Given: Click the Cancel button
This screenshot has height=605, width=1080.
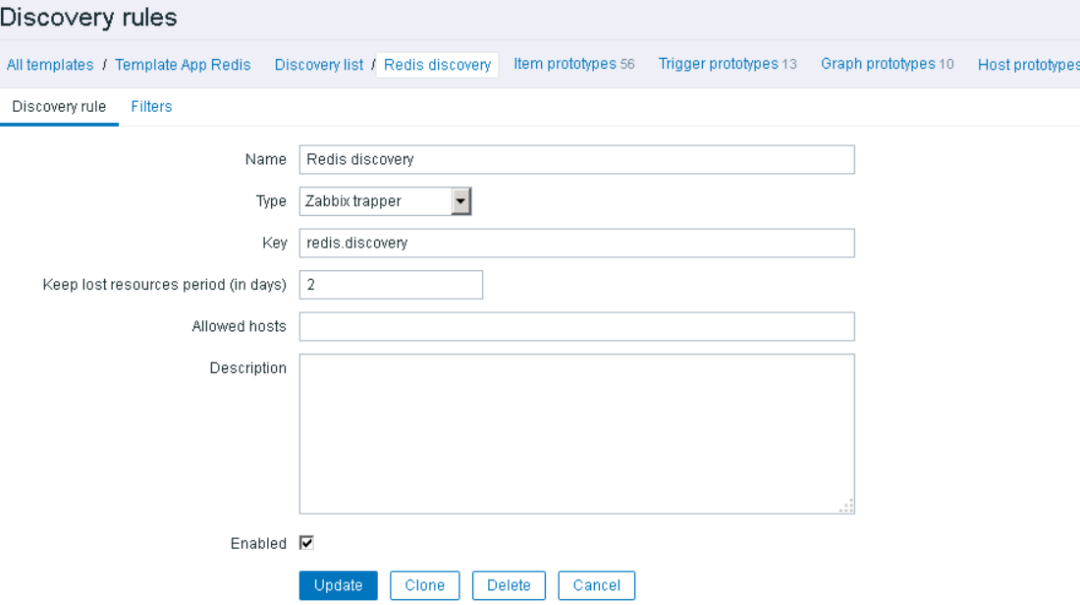Looking at the screenshot, I should pyautogui.click(x=596, y=586).
